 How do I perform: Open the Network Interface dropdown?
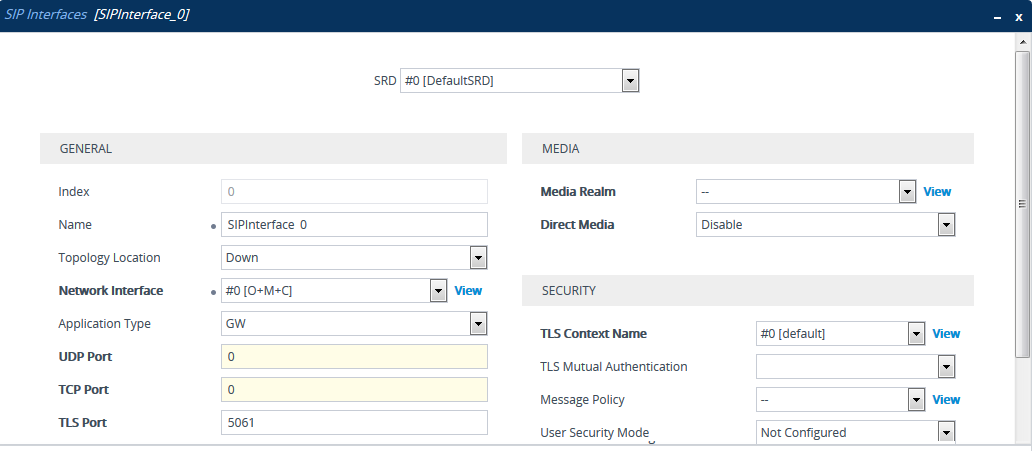[437, 291]
